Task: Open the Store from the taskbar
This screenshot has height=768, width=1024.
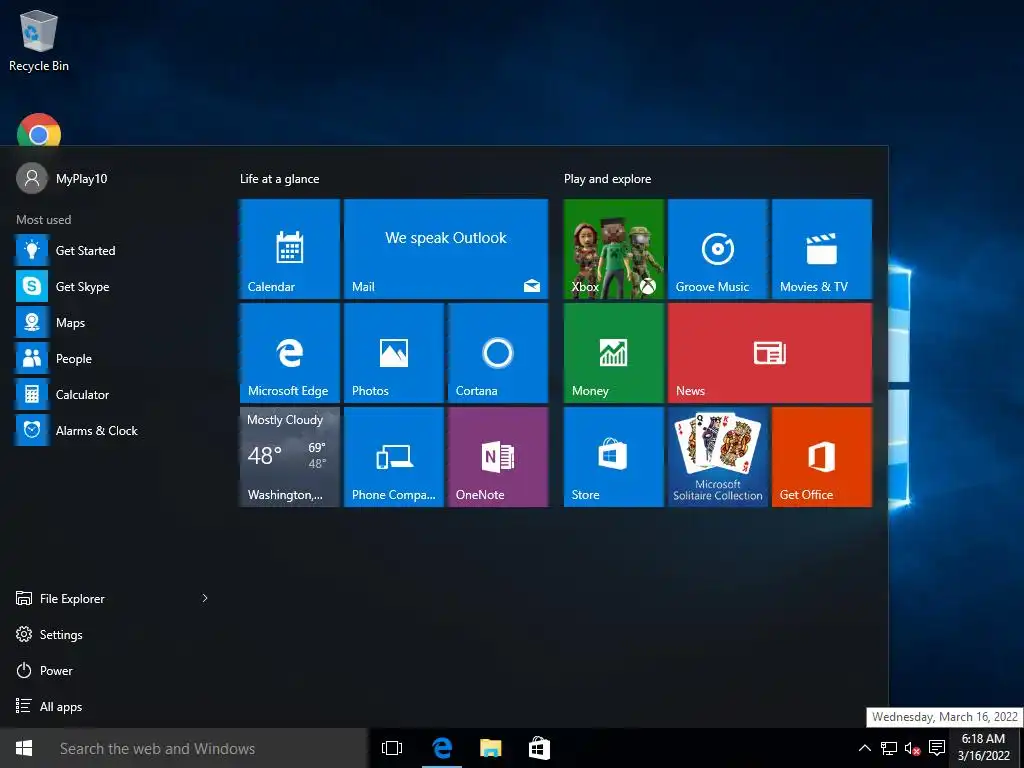Action: 539,748
